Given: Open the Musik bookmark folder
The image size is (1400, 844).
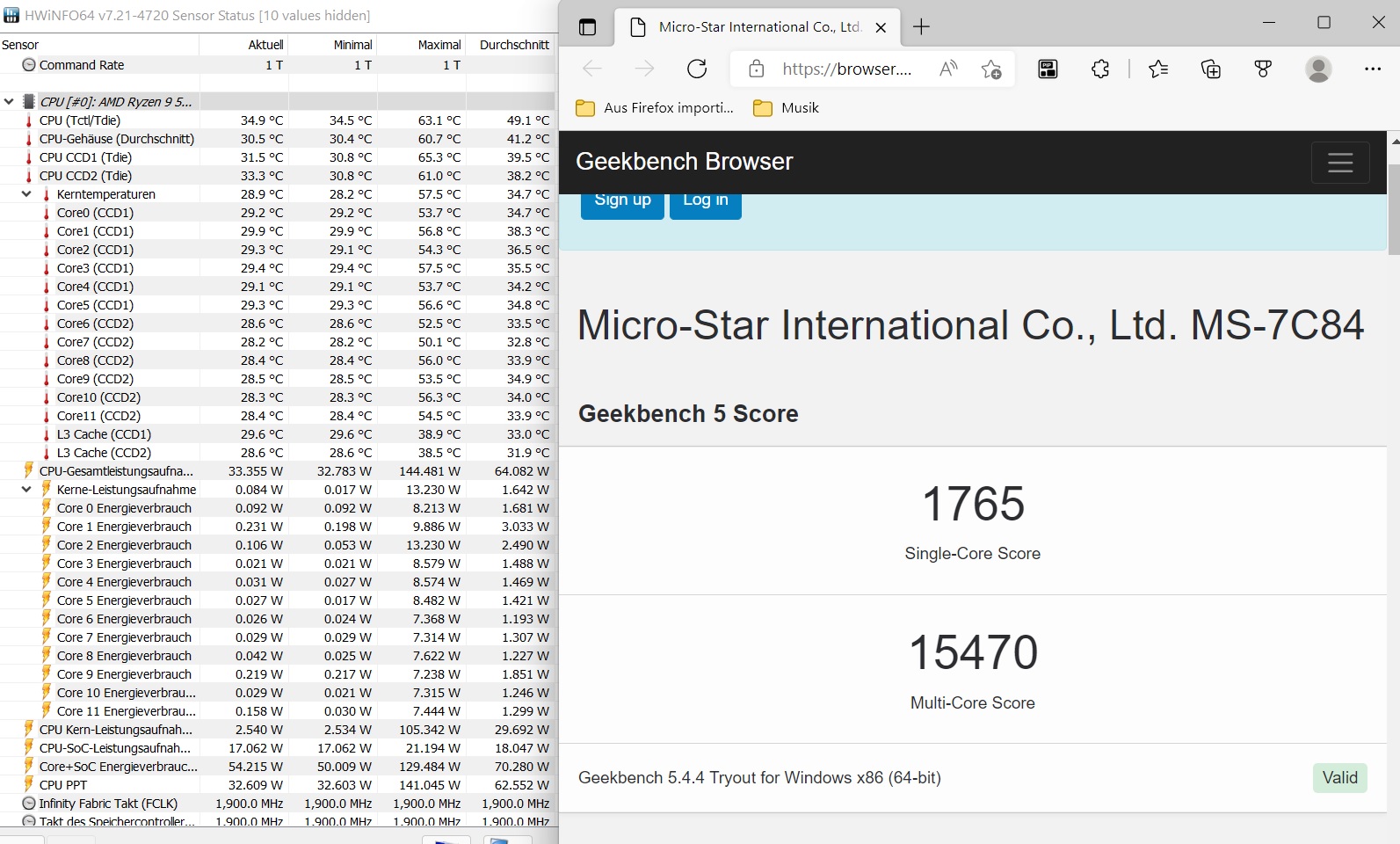Looking at the screenshot, I should click(786, 107).
